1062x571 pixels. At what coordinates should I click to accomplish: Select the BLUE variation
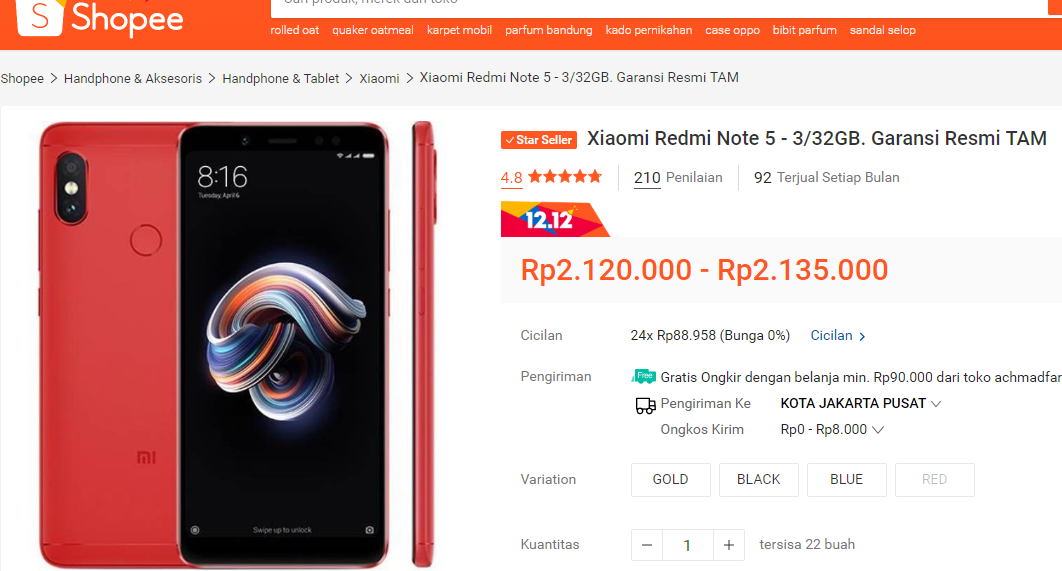(x=847, y=480)
